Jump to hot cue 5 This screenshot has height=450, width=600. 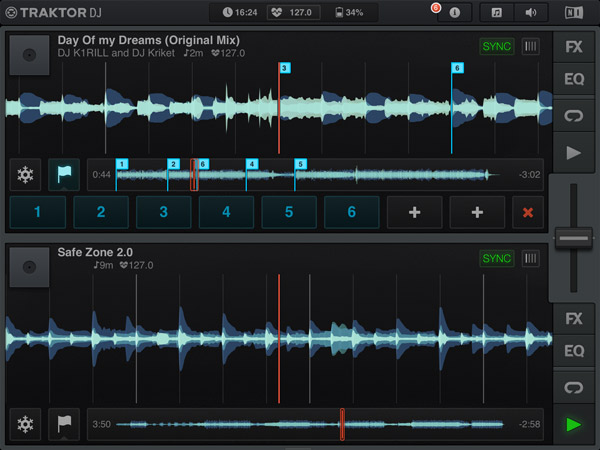click(289, 212)
